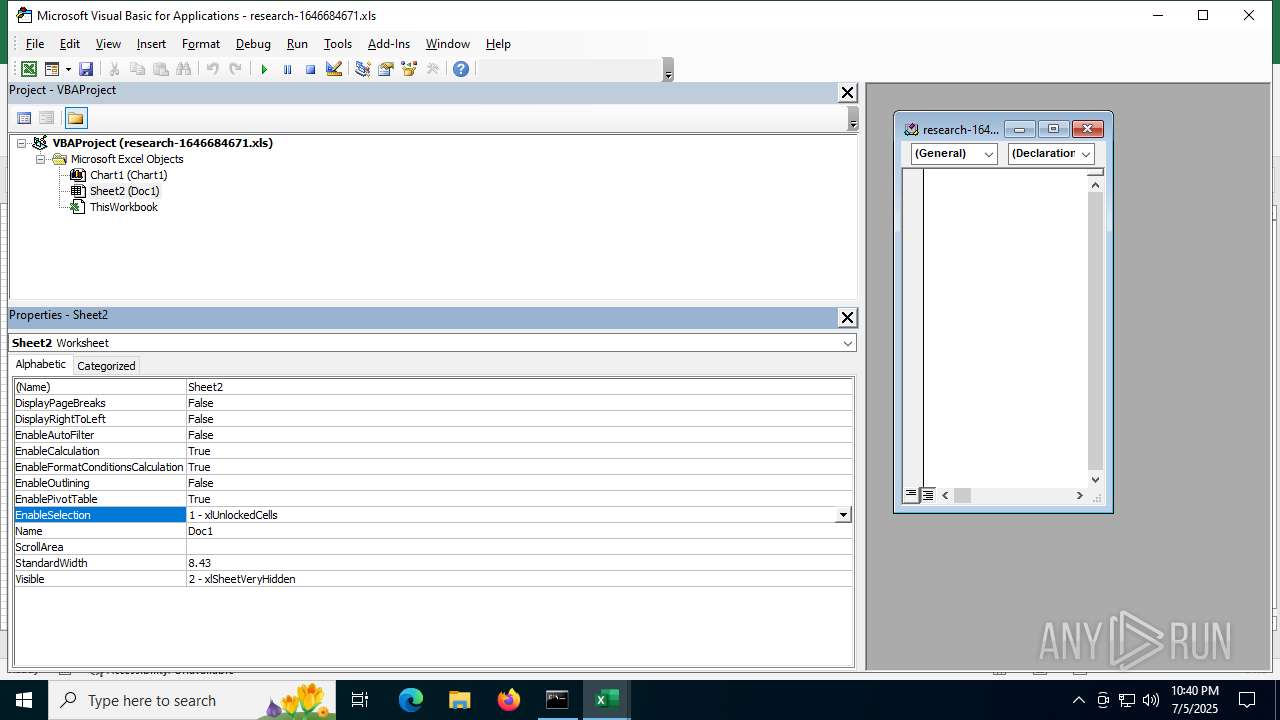Minimize the research code window
Viewport: 1280px width, 720px height.
1019,129
